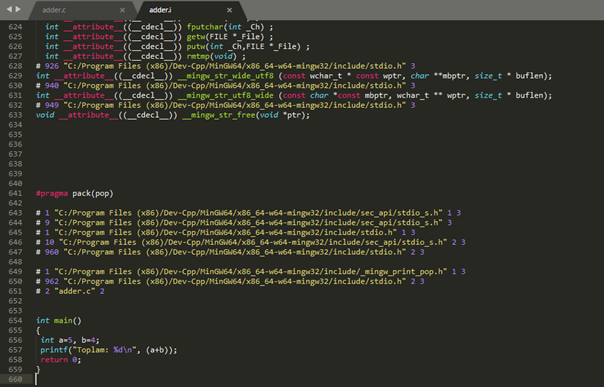The width and height of the screenshot is (604, 387).
Task: Go to previous tab with left arrow
Action: [9, 9]
